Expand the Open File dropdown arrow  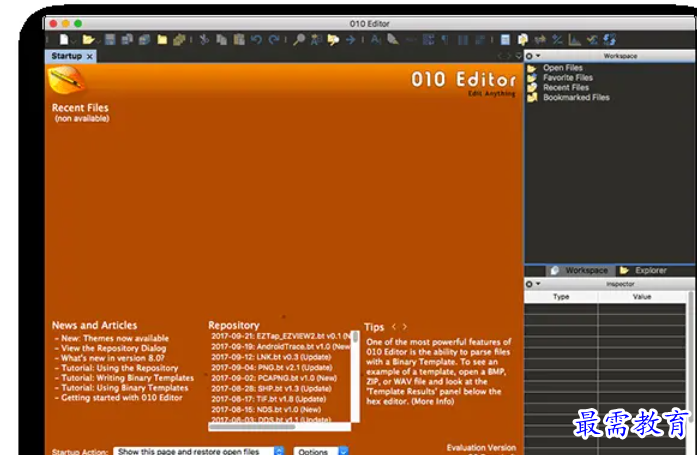(98, 41)
